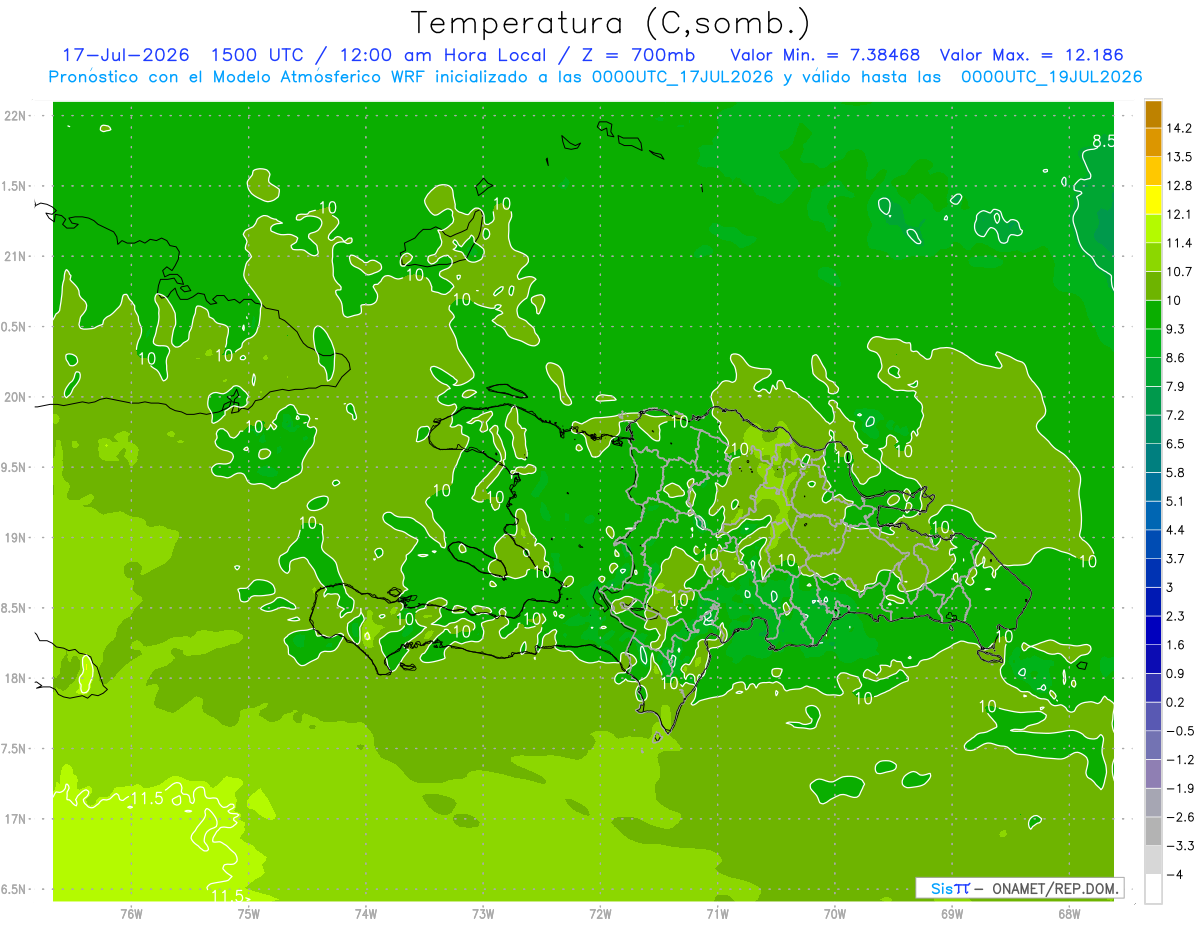Click the "2.3" colorbar value

coord(1176,616)
